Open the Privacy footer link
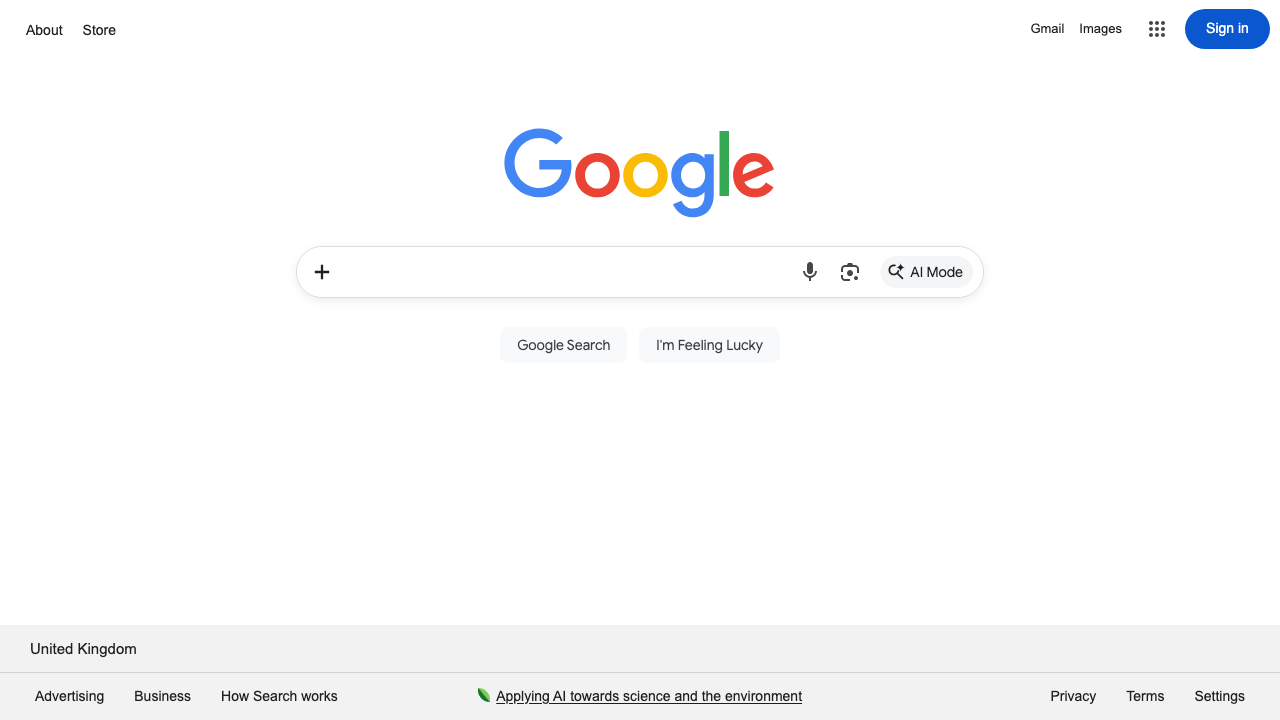The width and height of the screenshot is (1280, 720). click(1073, 696)
